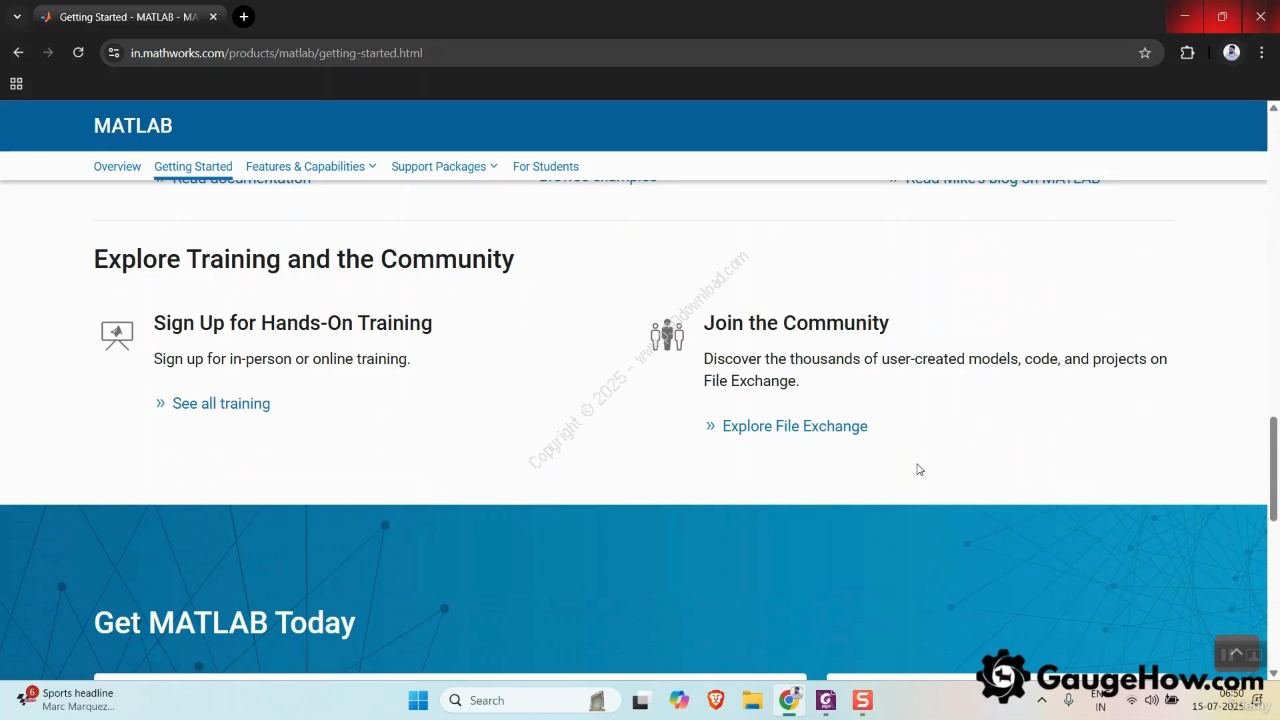
Task: Click the Join the Community heading
Action: (796, 323)
